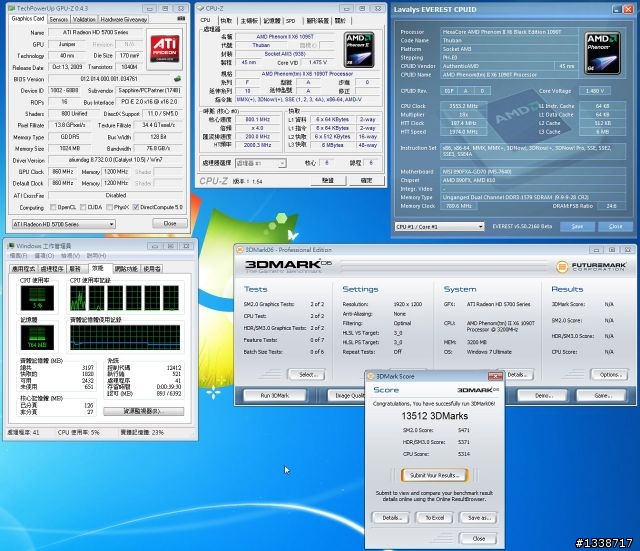
Task: Open the 選項(O) menu in Task Manager
Action: click(x=44, y=256)
